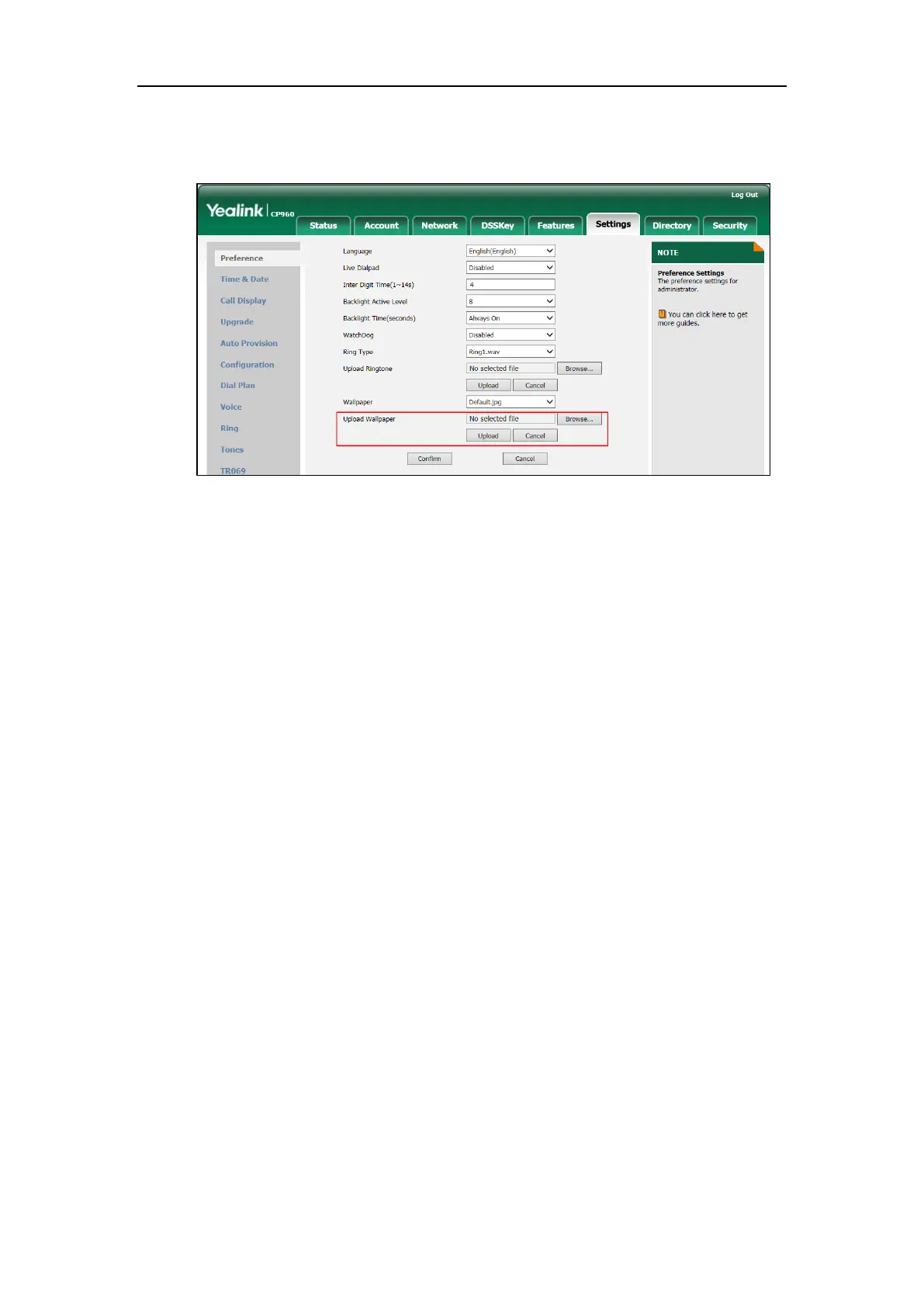Expand Backlight Active Level dropdown
Viewport: 924px width, 1307px height.
pos(510,301)
